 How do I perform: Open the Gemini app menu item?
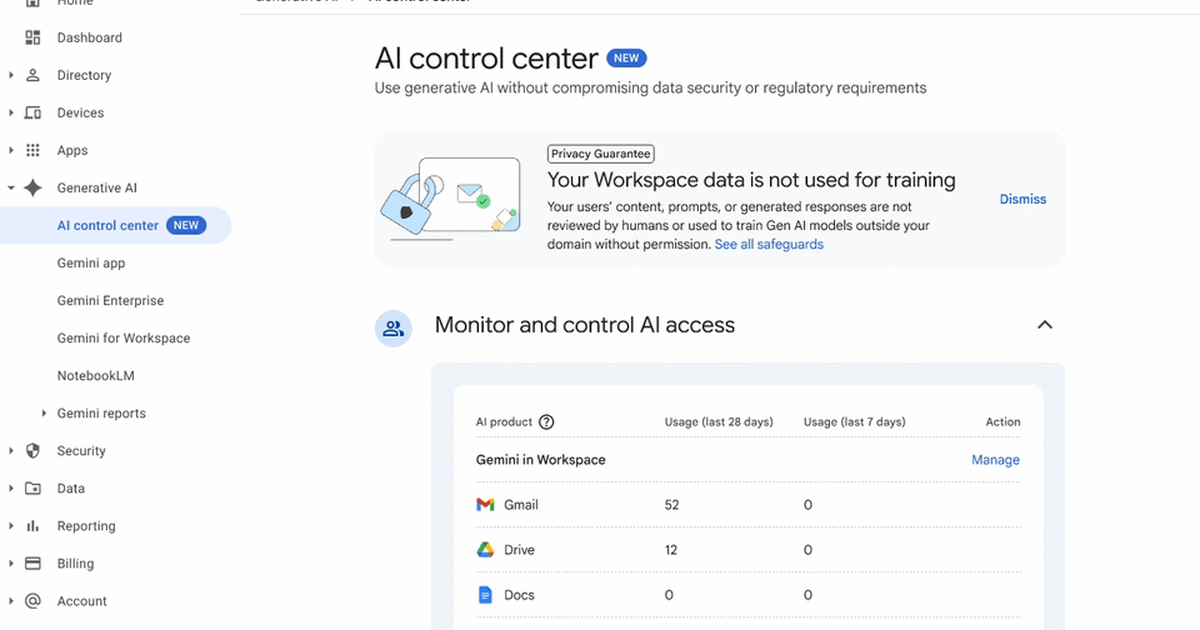(91, 263)
